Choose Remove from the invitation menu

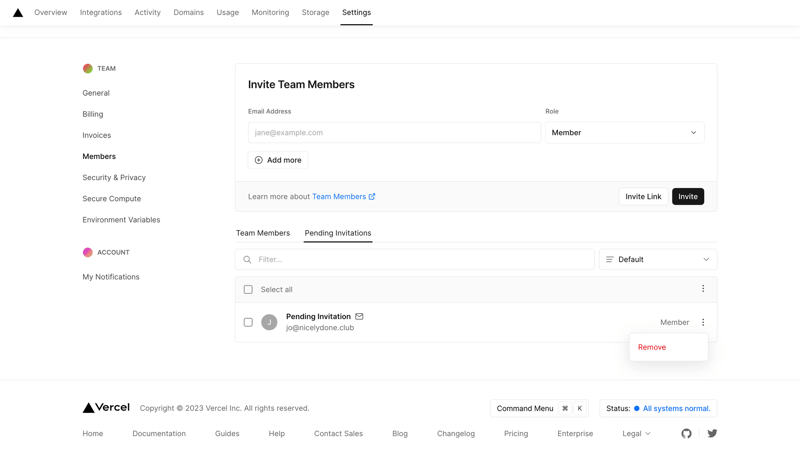(668, 347)
